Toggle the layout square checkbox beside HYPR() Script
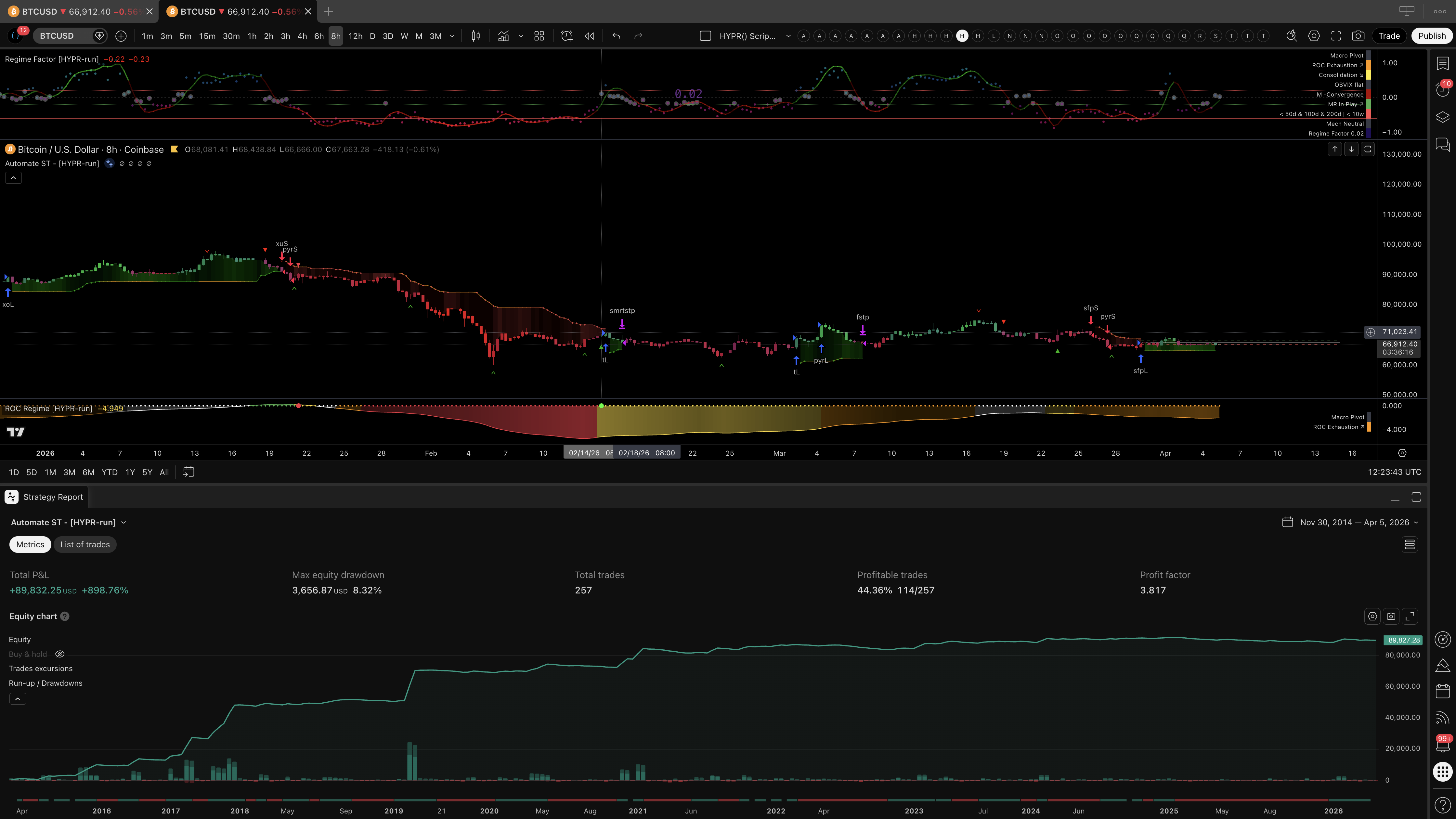Image resolution: width=1456 pixels, height=819 pixels. [705, 36]
